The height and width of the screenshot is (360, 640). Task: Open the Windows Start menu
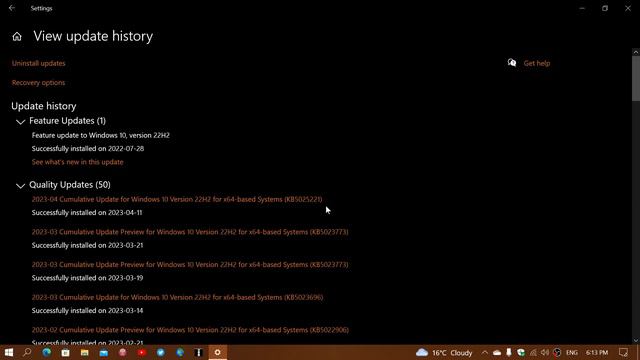tap(9, 352)
